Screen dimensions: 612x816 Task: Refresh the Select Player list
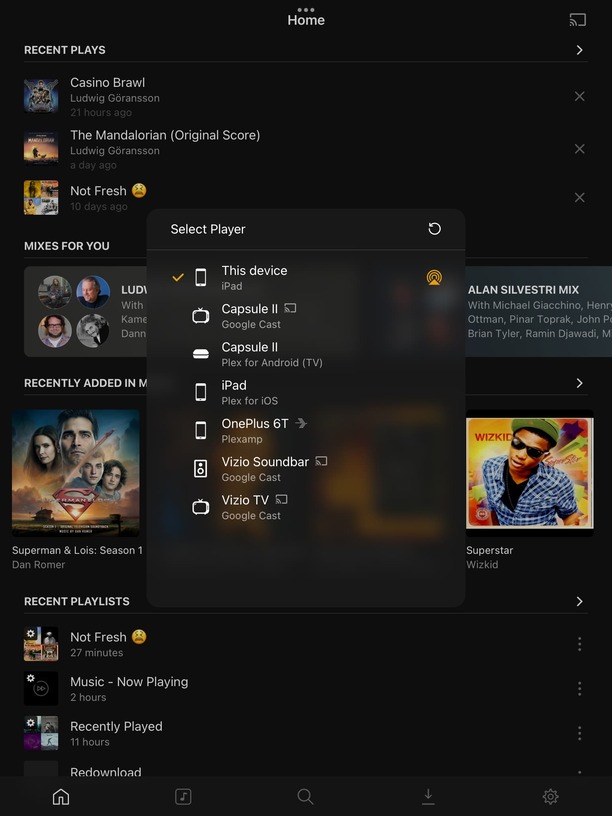[x=435, y=229]
